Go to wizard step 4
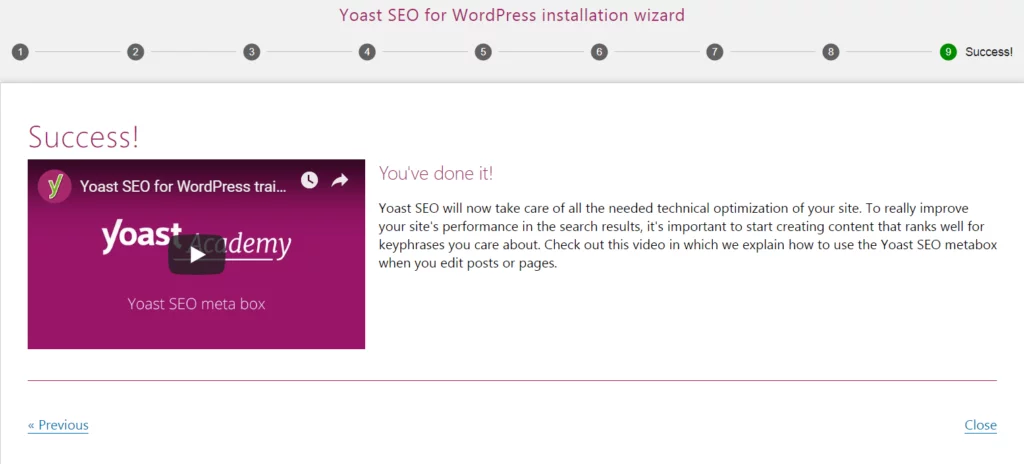 (x=367, y=52)
